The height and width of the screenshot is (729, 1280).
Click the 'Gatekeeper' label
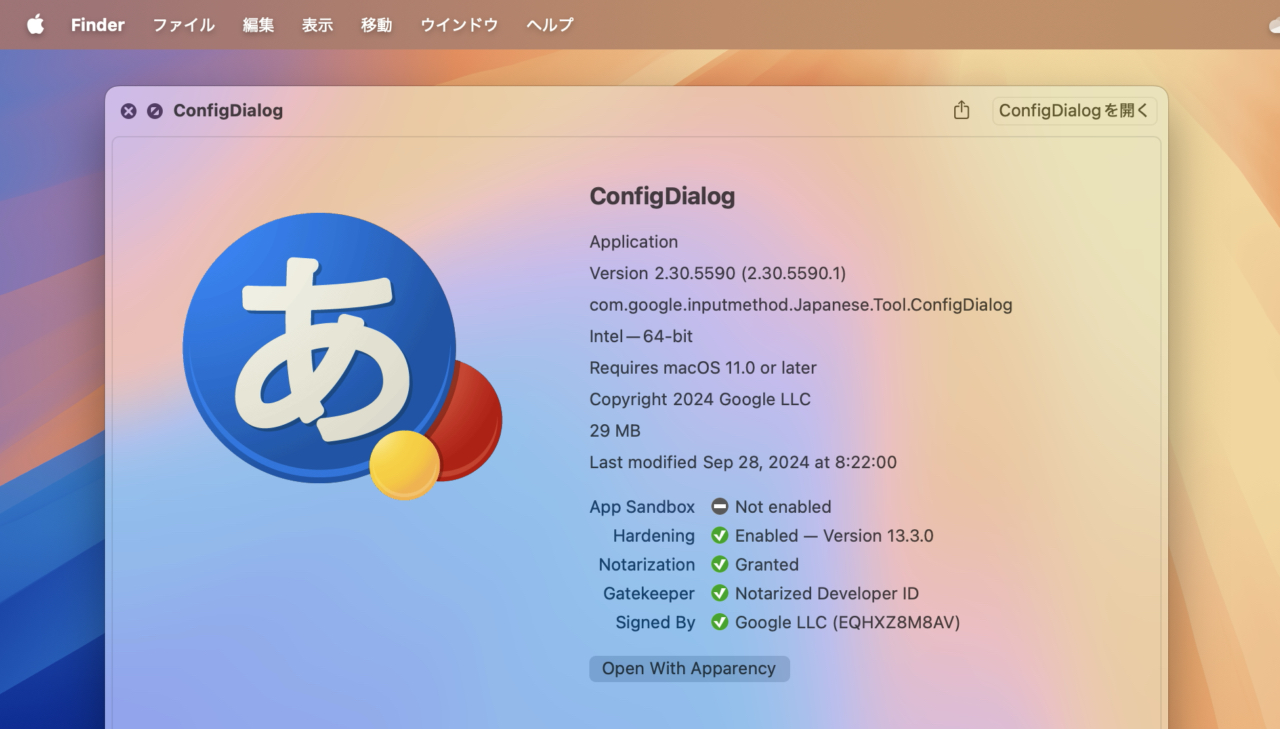click(x=649, y=594)
